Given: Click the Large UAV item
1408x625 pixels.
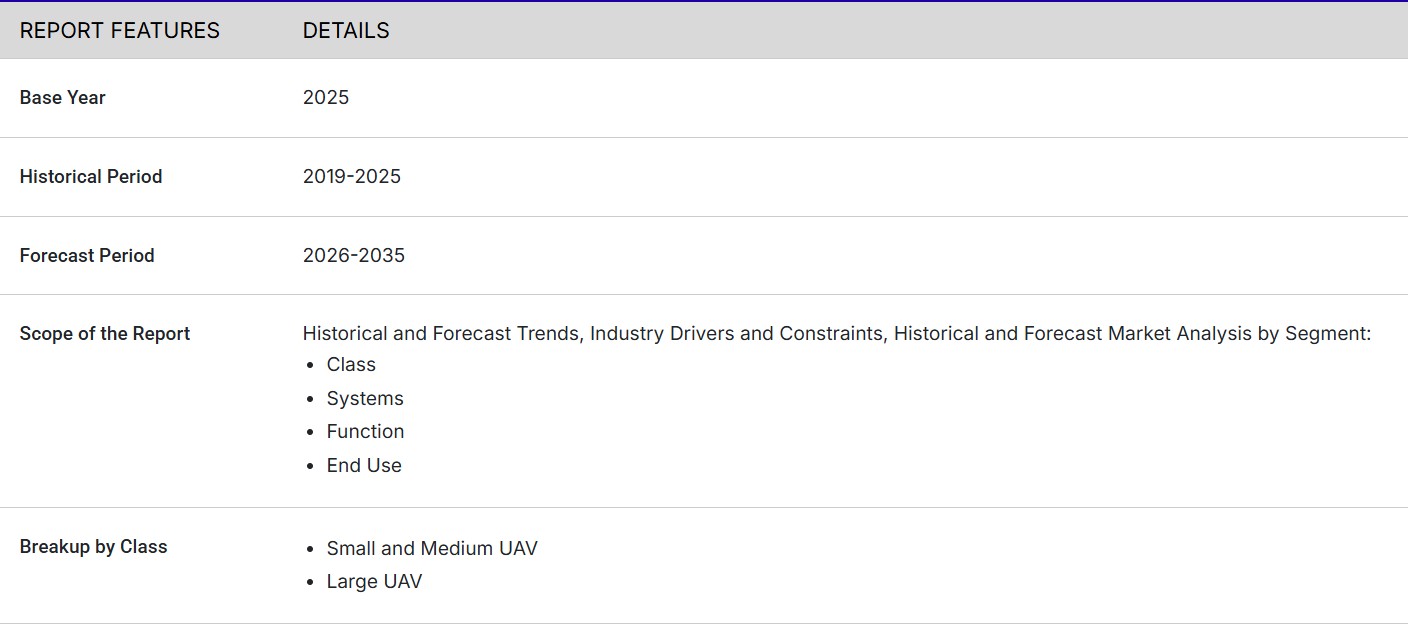Looking at the screenshot, I should point(374,582).
